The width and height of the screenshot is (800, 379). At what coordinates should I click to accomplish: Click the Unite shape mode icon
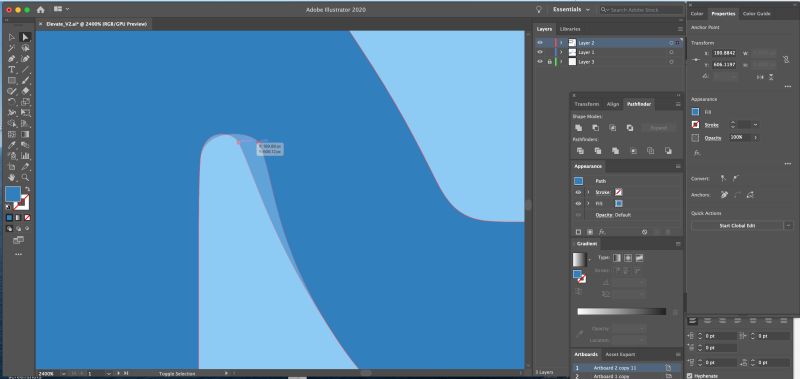[579, 128]
